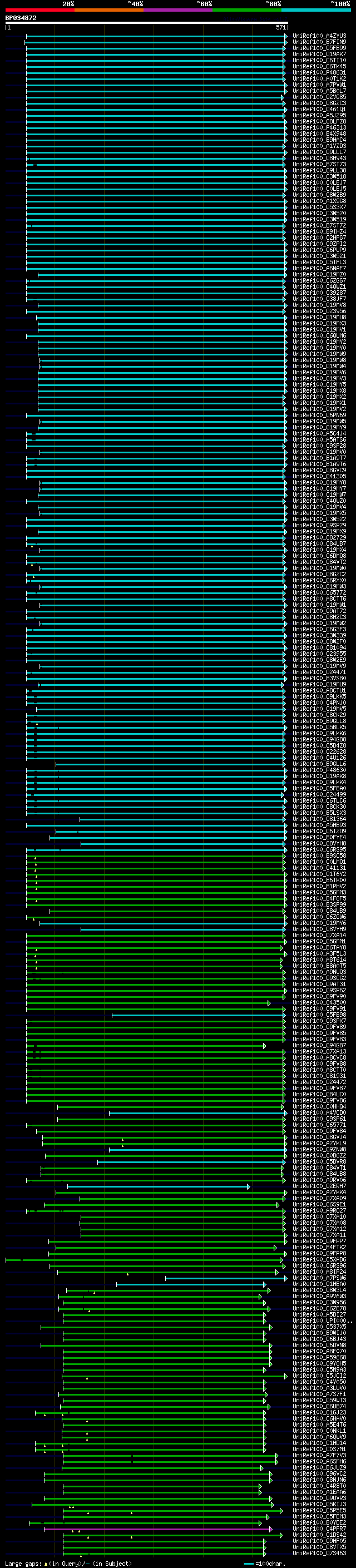Select the magenta alignment bar for UniRef100_Q4PFR7

(x=158, y=1529)
